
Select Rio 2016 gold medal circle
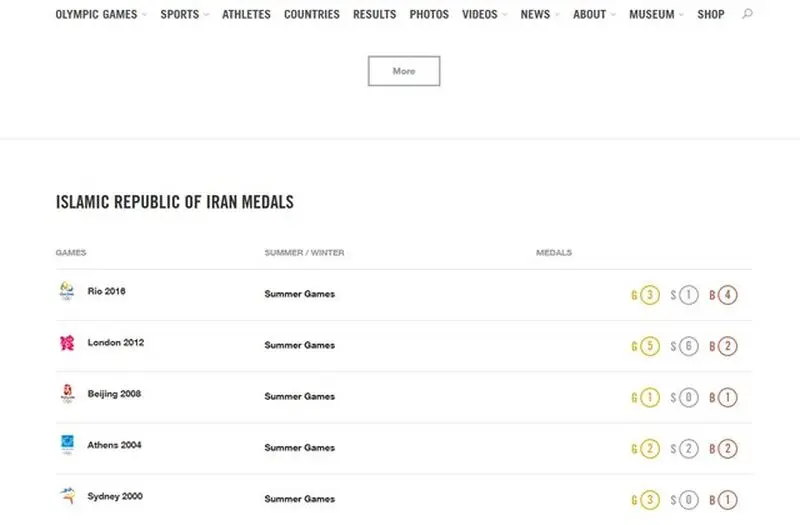649,295
